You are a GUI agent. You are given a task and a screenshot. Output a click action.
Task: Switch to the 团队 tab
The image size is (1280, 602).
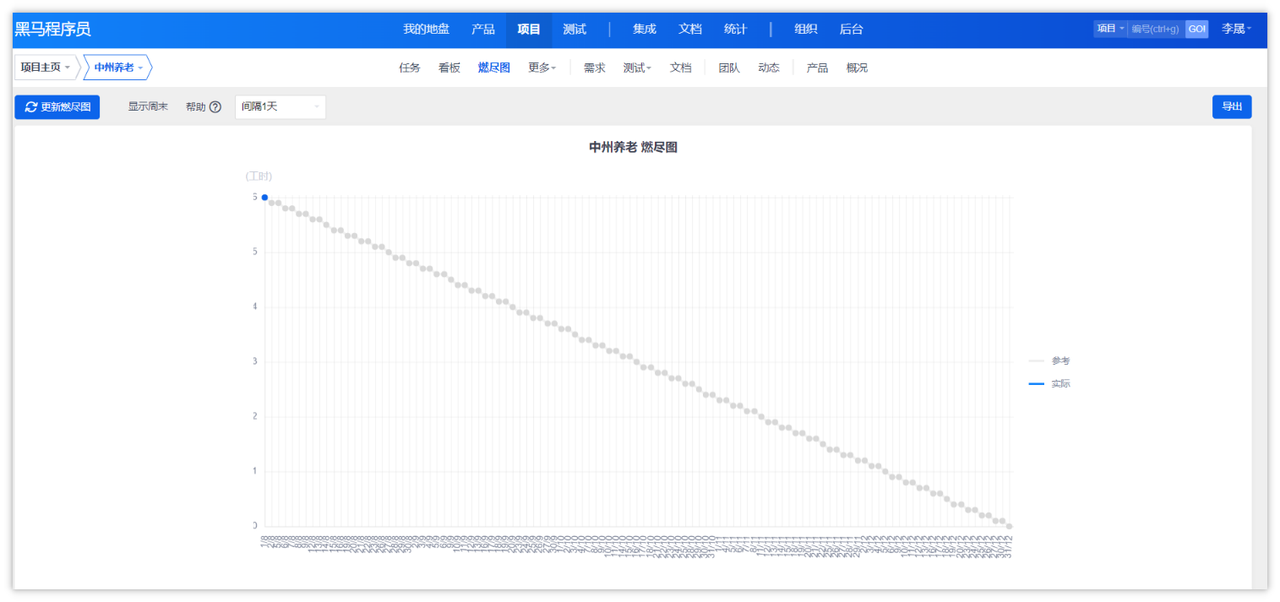pos(729,68)
